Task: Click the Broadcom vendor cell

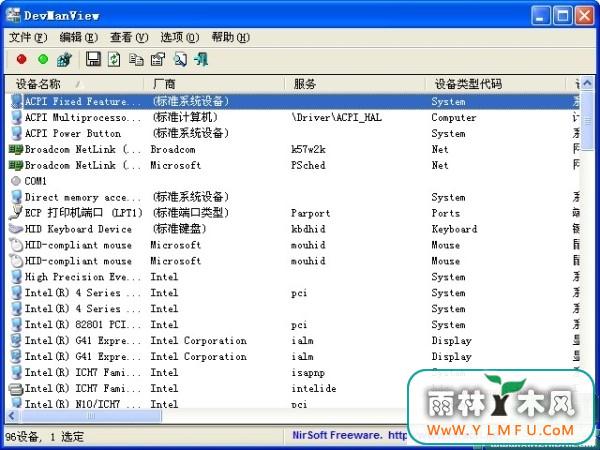Action: click(173, 149)
